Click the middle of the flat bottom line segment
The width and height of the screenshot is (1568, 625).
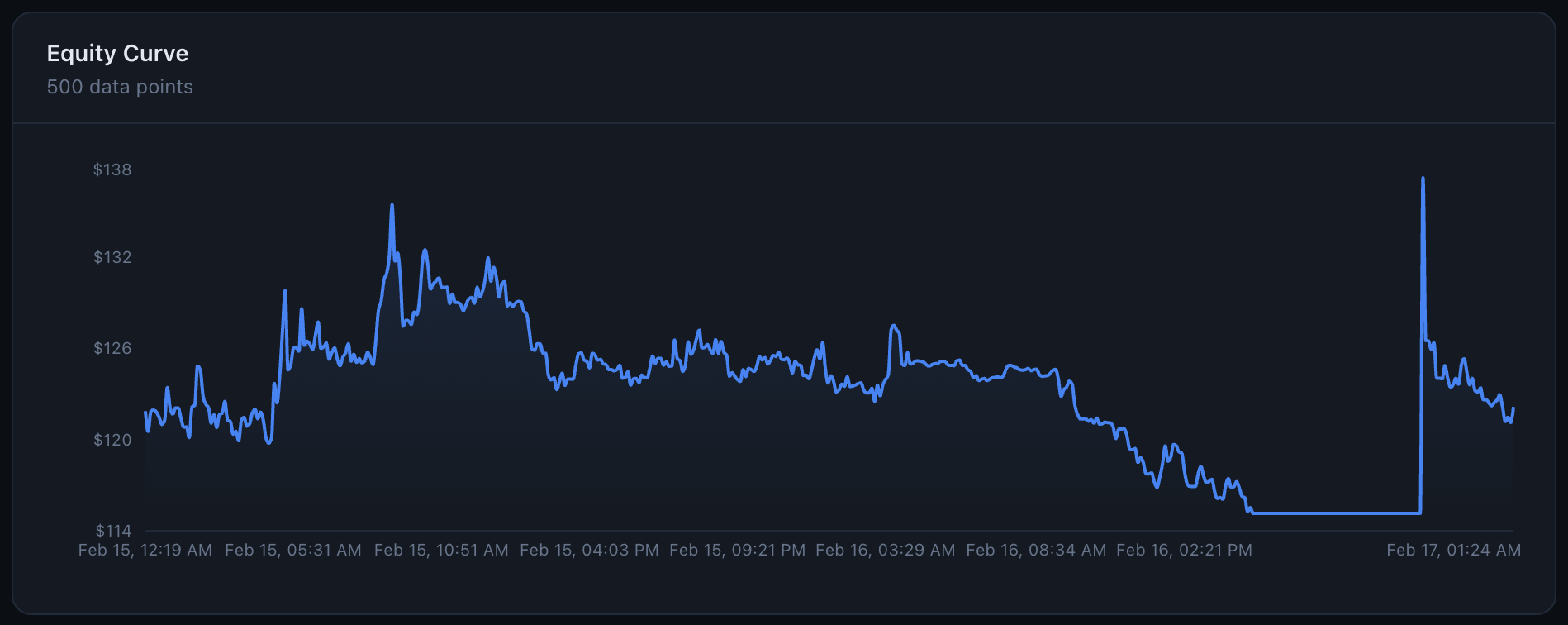click(x=1337, y=513)
